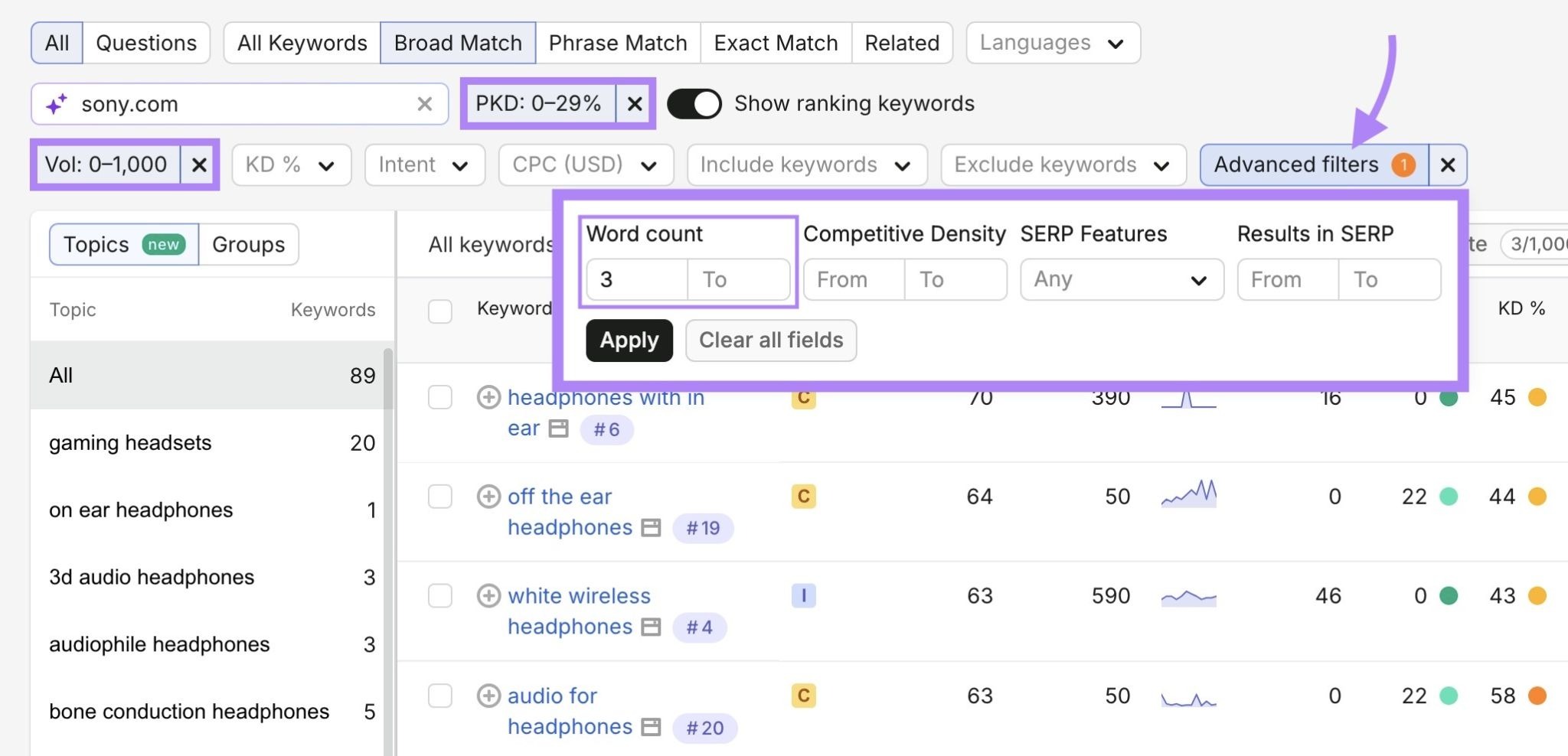This screenshot has height=756, width=1568.
Task: Open 'white wireless headphones' keyword link
Action: (579, 611)
